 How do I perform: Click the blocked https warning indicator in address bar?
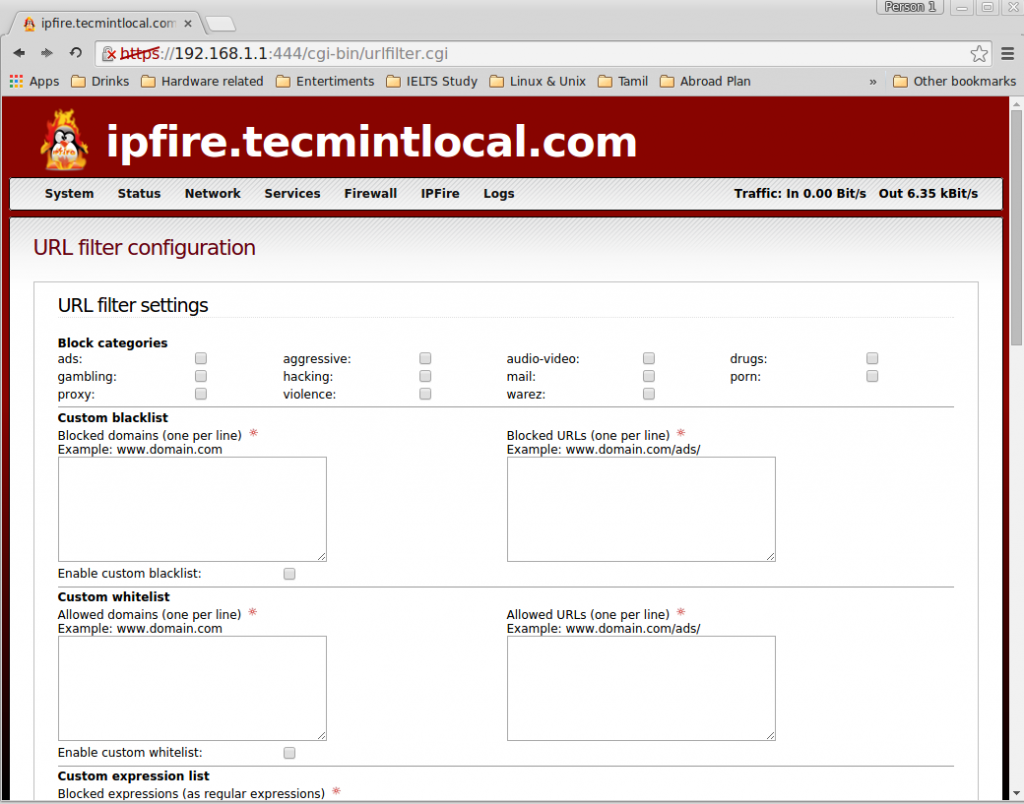pyautogui.click(x=110, y=53)
